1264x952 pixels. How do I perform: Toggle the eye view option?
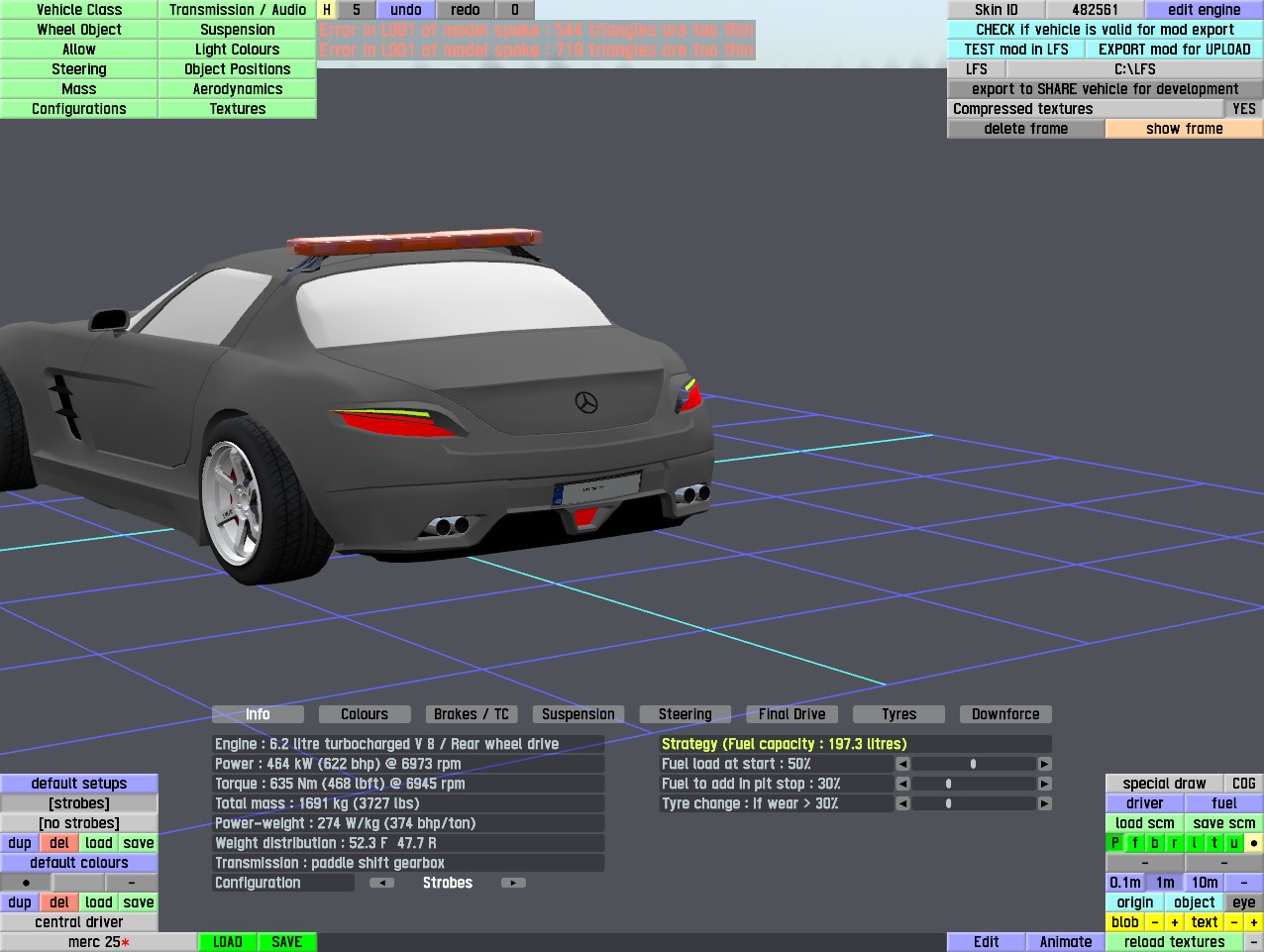[x=1244, y=902]
